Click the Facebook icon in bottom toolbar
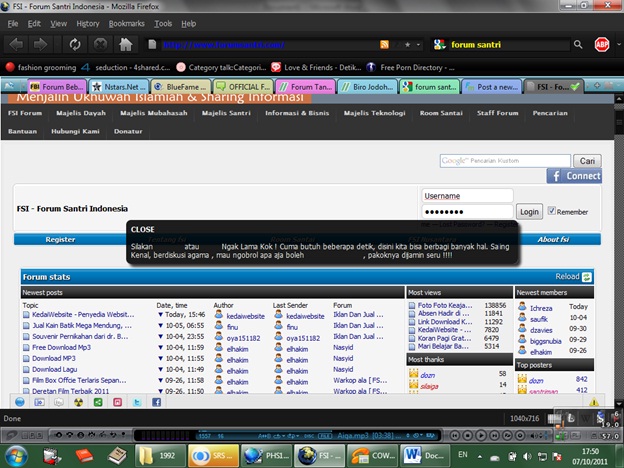Viewport: 624px width, 468px height. [156, 402]
